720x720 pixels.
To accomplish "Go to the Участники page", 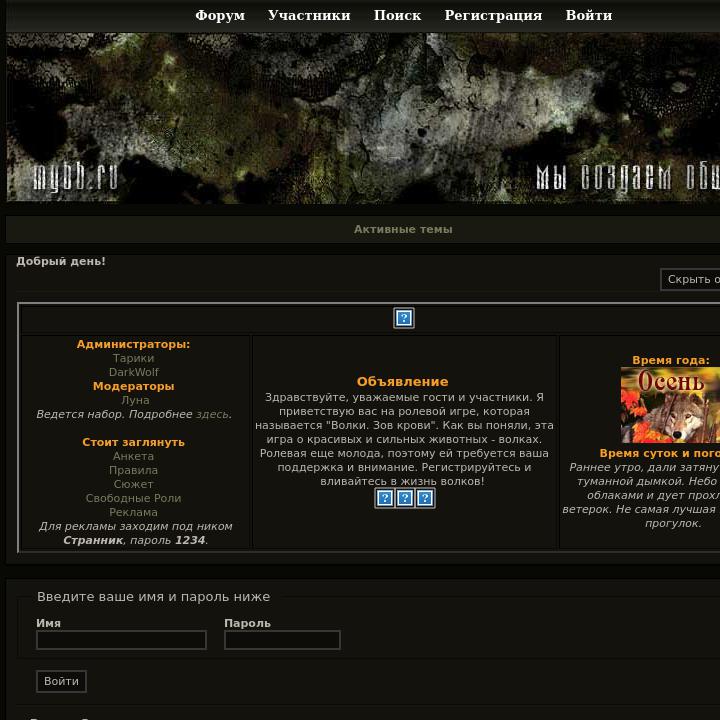I will [309, 15].
